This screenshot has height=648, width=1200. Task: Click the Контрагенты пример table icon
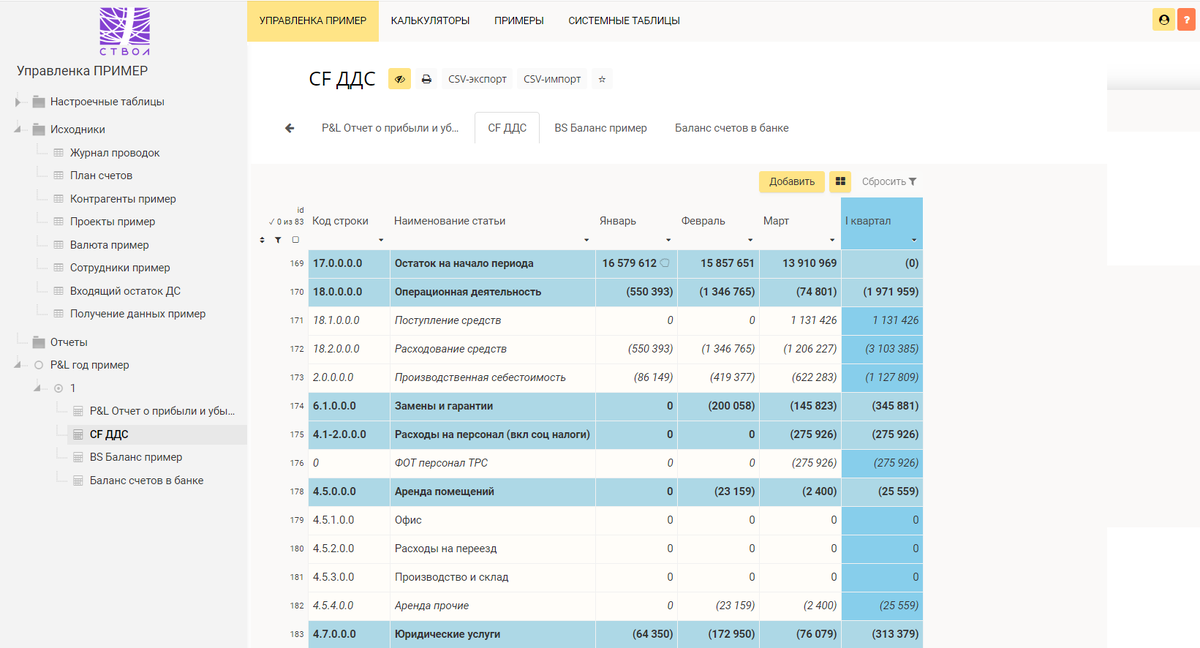tap(58, 199)
